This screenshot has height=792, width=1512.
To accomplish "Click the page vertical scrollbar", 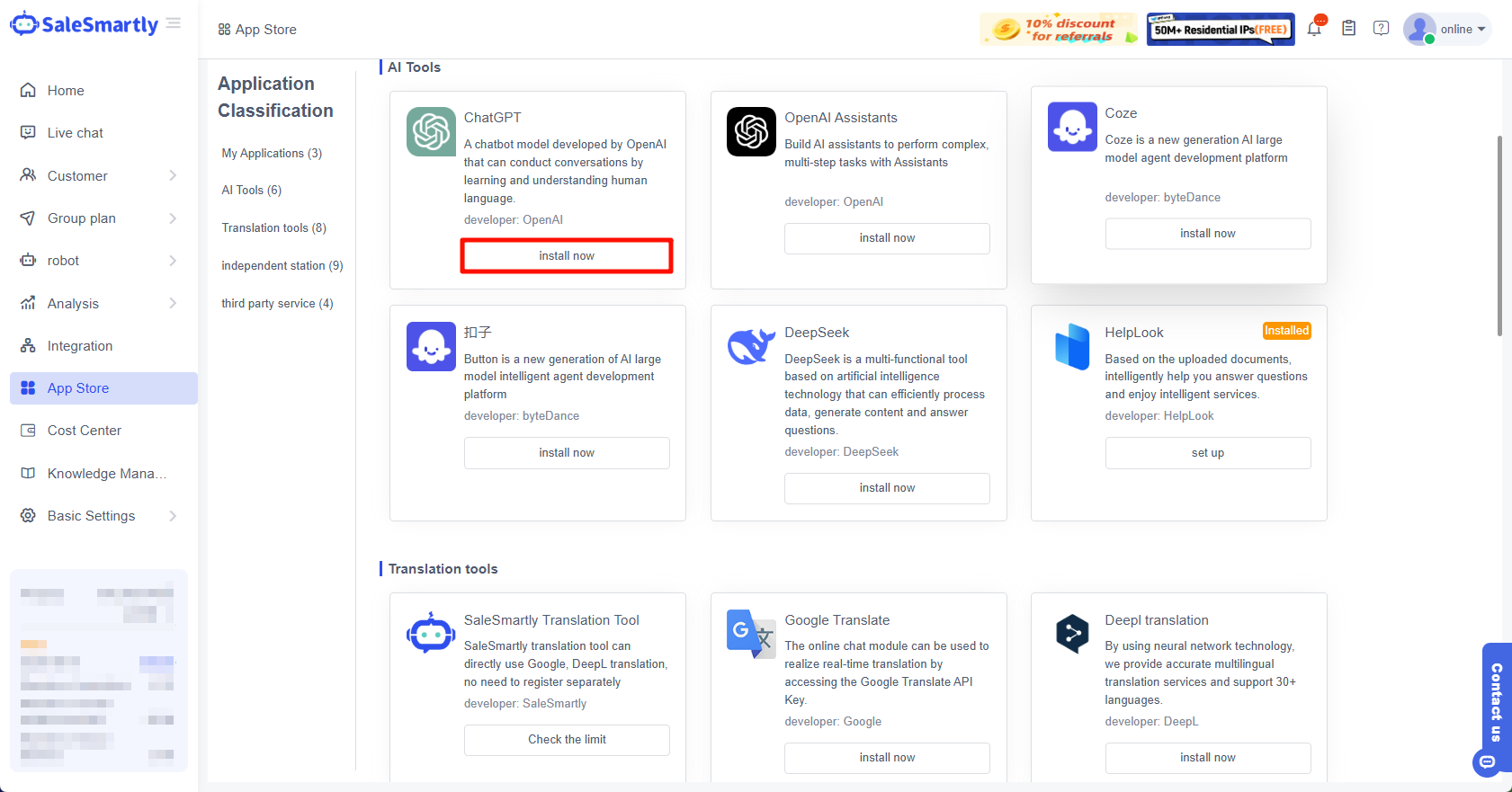I will point(1499,236).
